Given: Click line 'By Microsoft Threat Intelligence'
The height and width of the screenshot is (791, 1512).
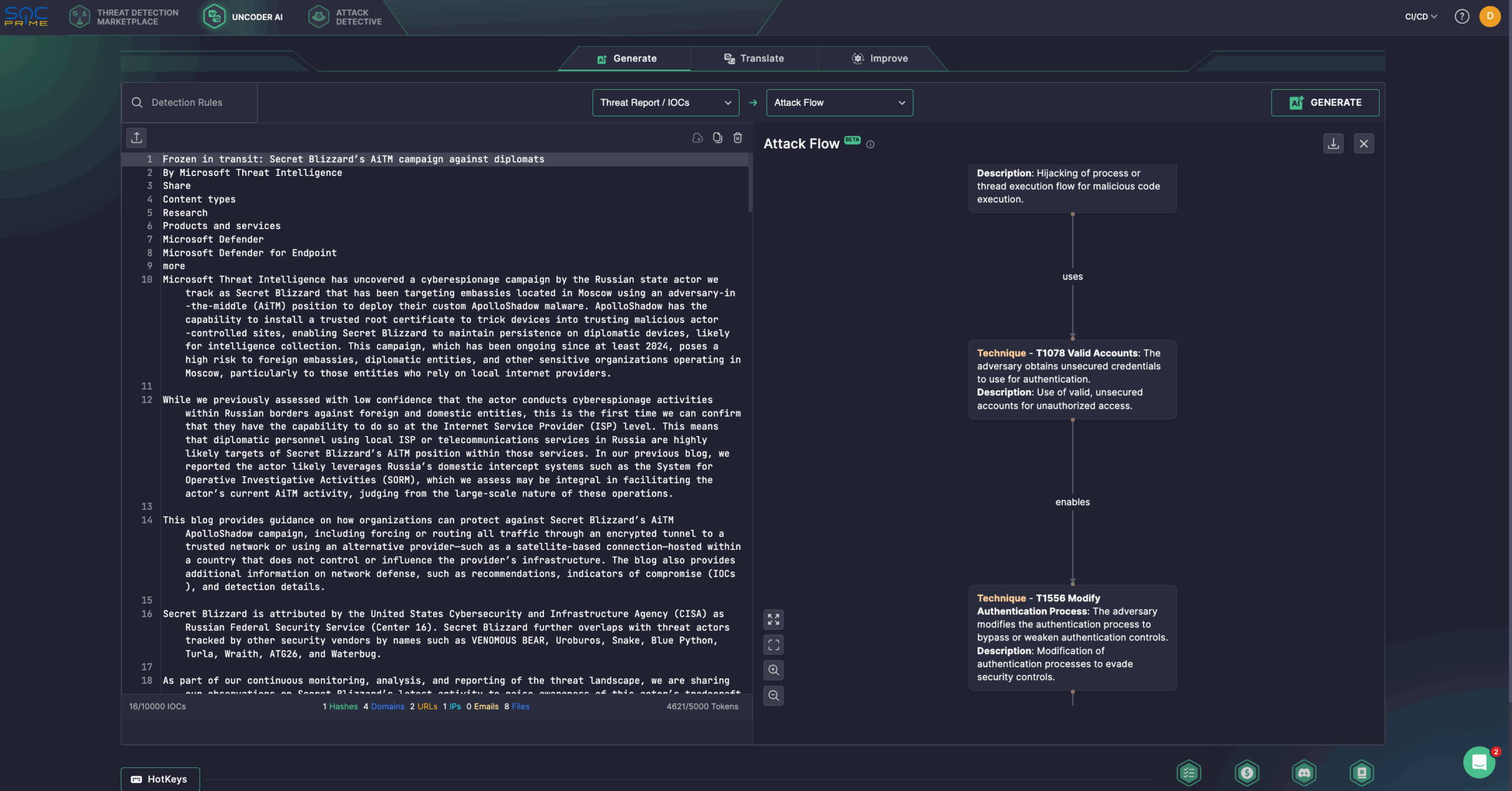Looking at the screenshot, I should pos(252,173).
